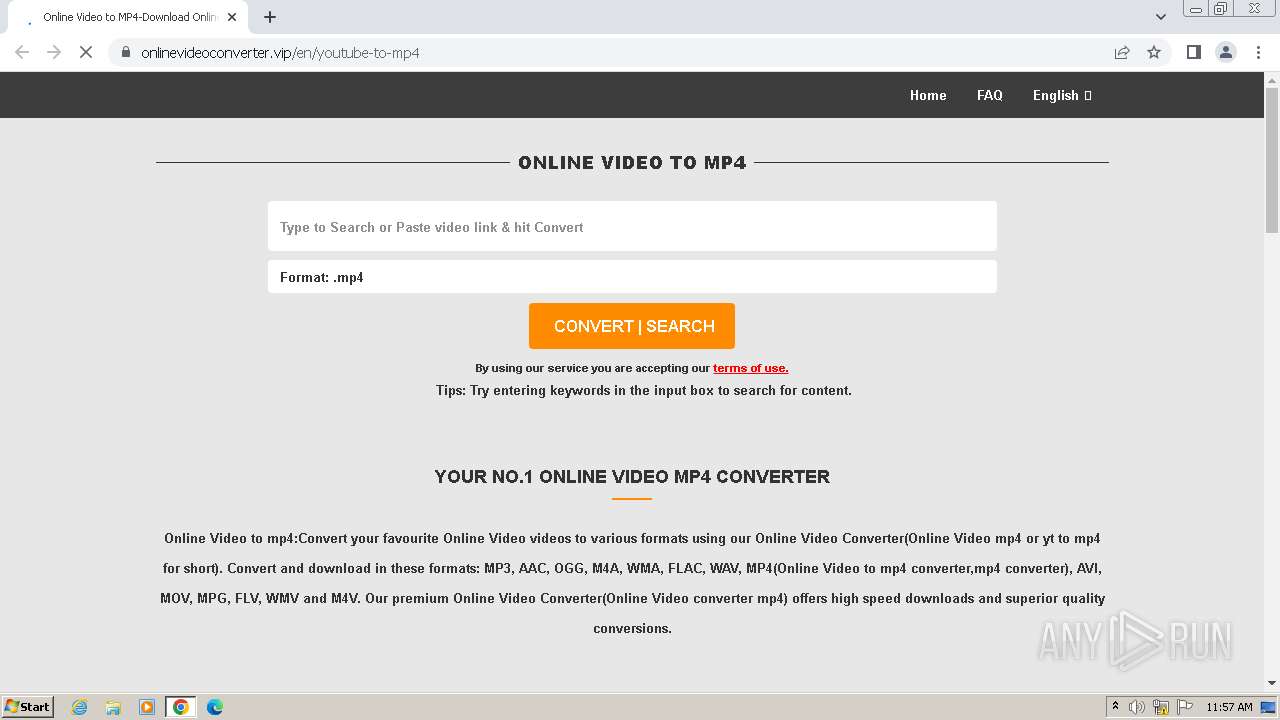This screenshot has height=720, width=1280.
Task: Launch Internet Explorer from the taskbar
Action: click(80, 707)
